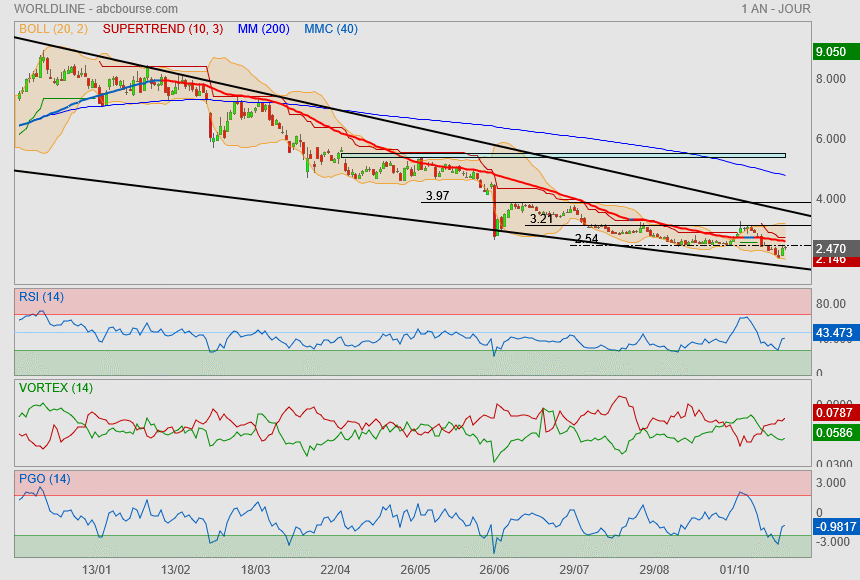Screen dimensions: 860x580
Task: Click the MM (200) moving average label
Action: (263, 29)
